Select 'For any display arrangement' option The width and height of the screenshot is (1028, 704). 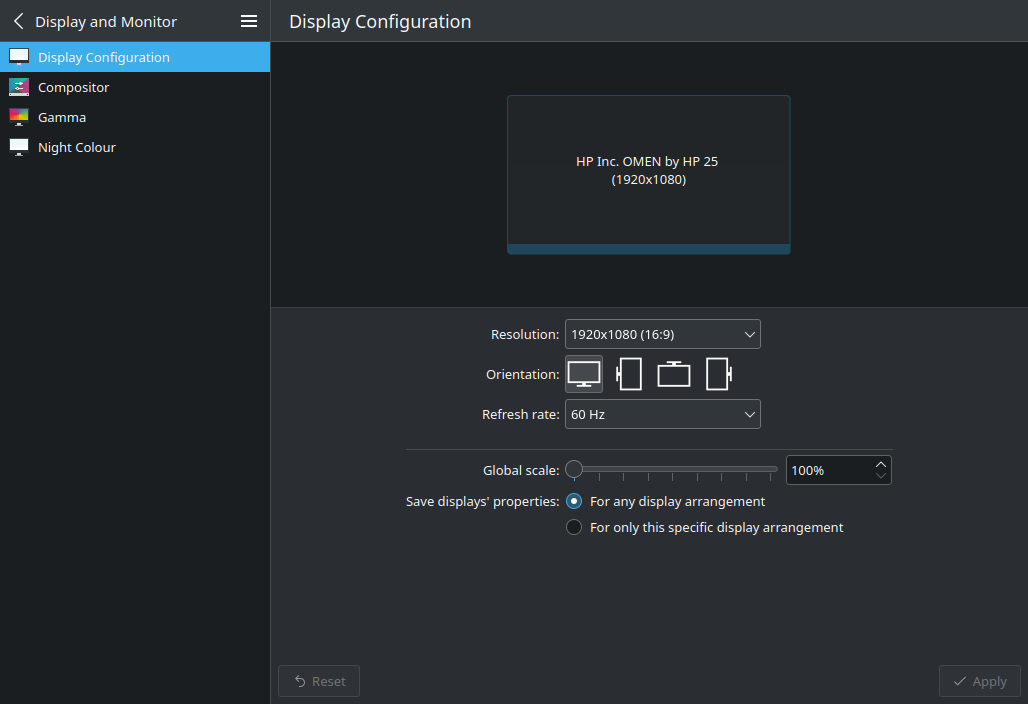tap(574, 501)
